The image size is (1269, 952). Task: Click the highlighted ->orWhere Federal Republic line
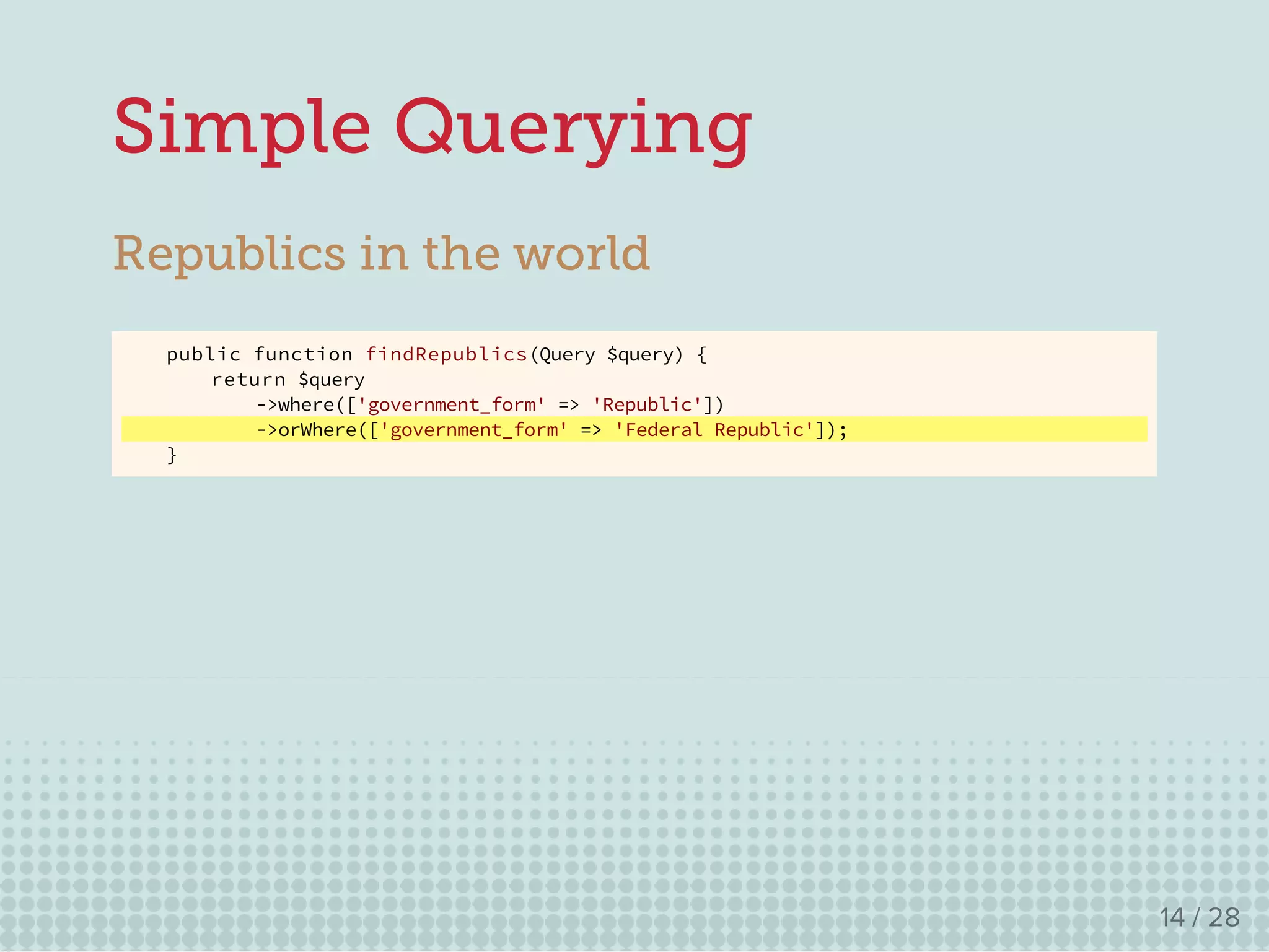point(634,429)
